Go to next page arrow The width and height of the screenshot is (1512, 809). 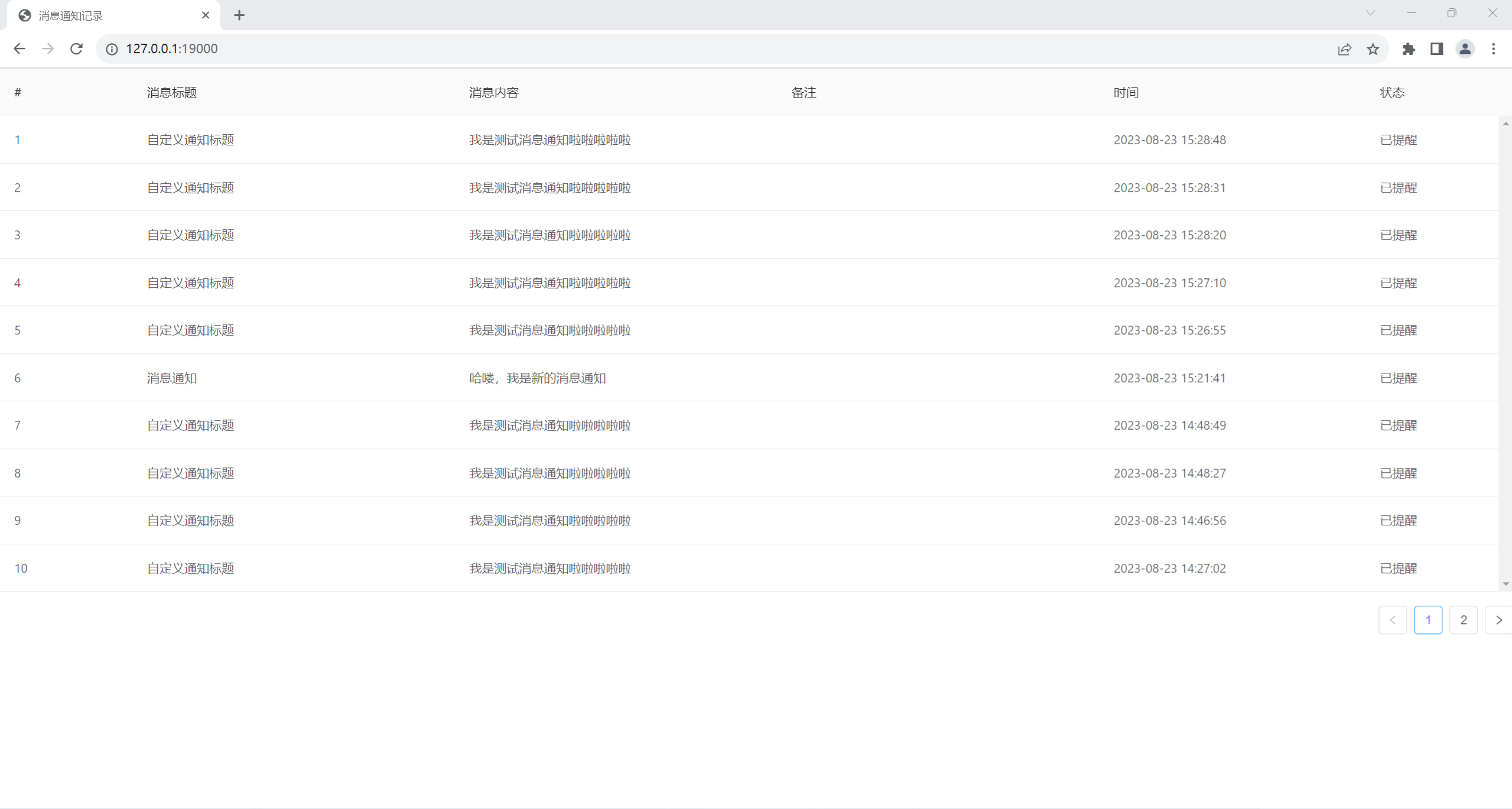(x=1498, y=620)
